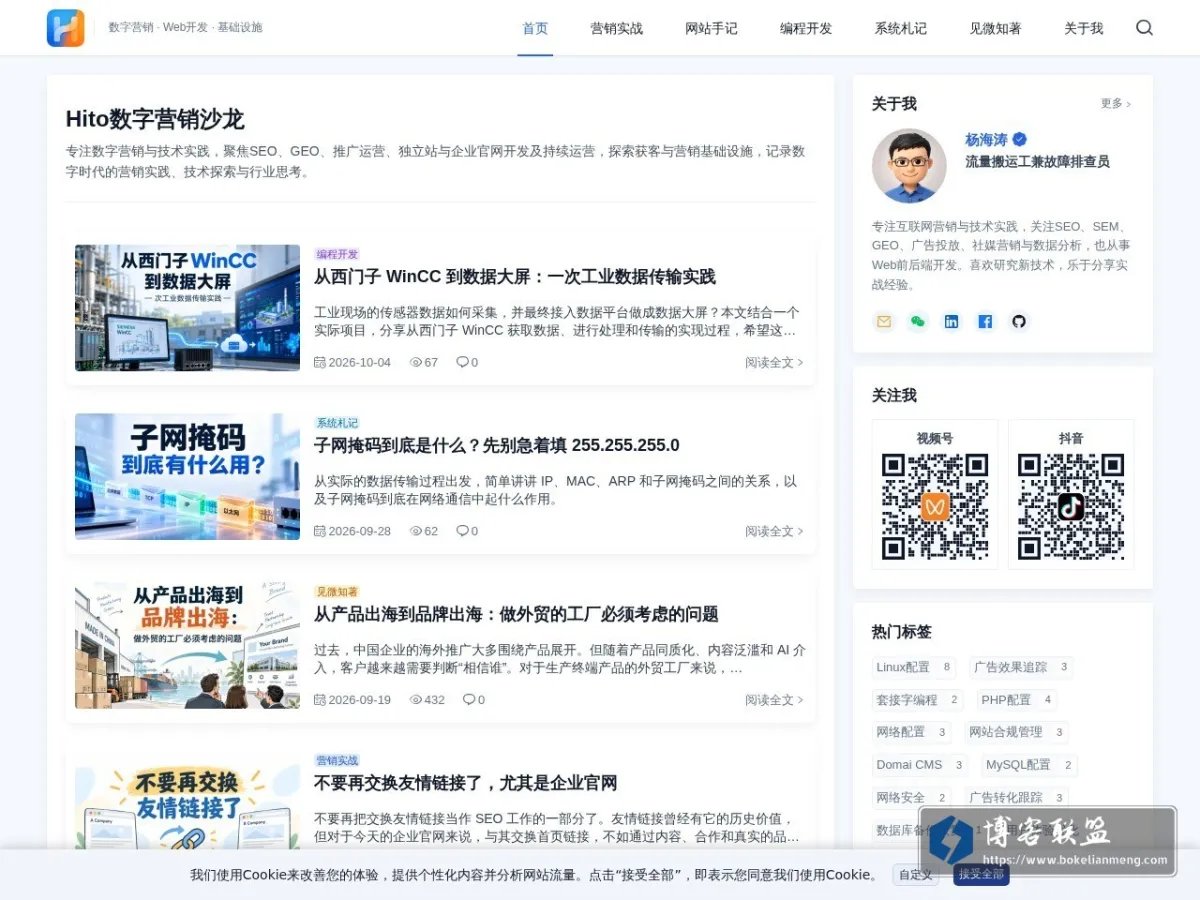1200x900 pixels.
Task: Open 系统札记 navigation item
Action: pos(901,28)
